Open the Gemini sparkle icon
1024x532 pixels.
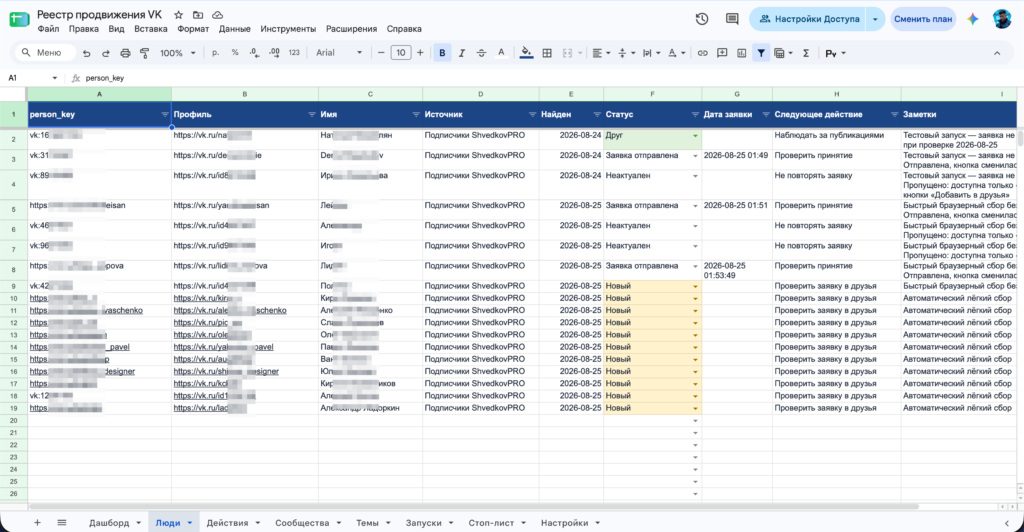972,19
